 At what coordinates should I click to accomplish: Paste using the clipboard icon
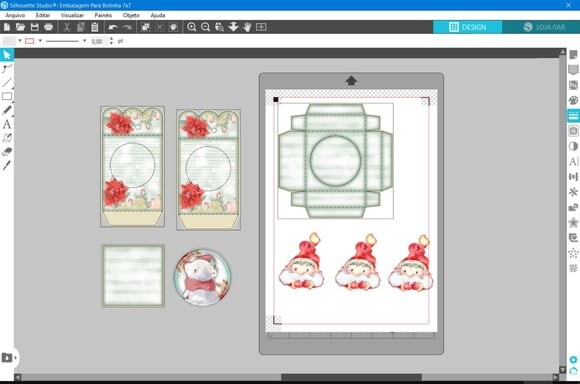[x=95, y=27]
